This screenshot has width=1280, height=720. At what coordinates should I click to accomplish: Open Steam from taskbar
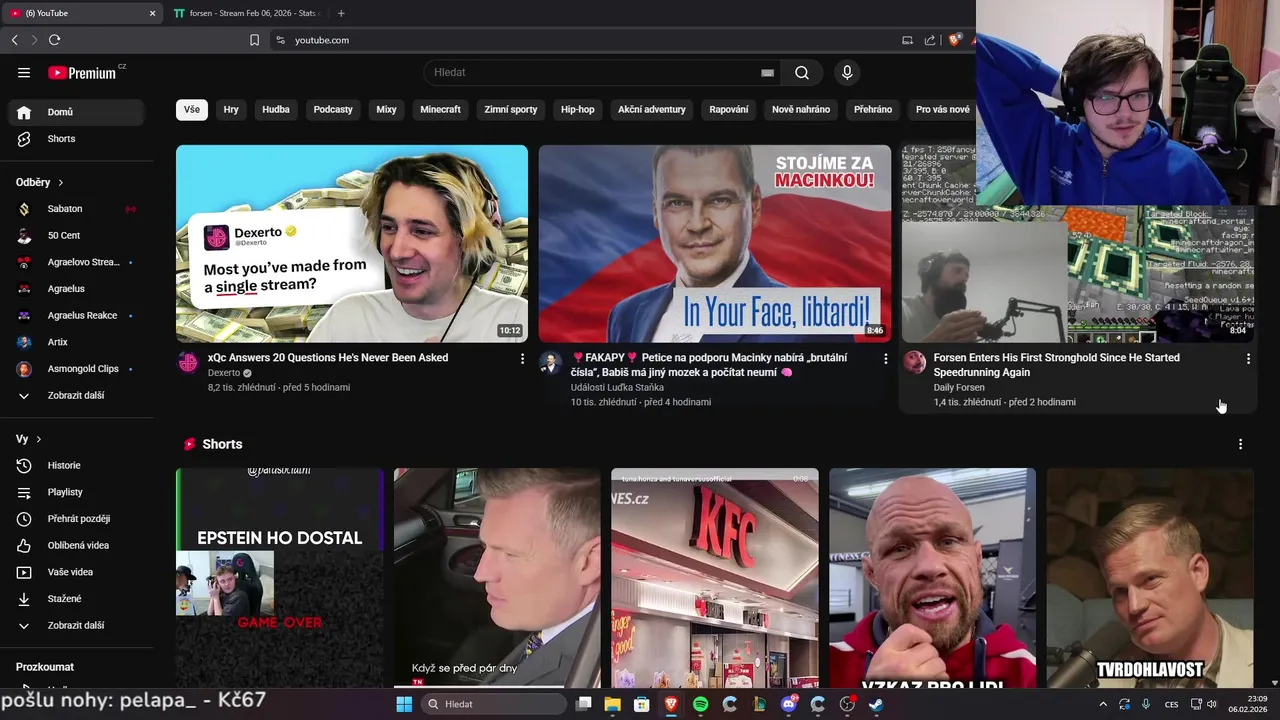(x=876, y=704)
